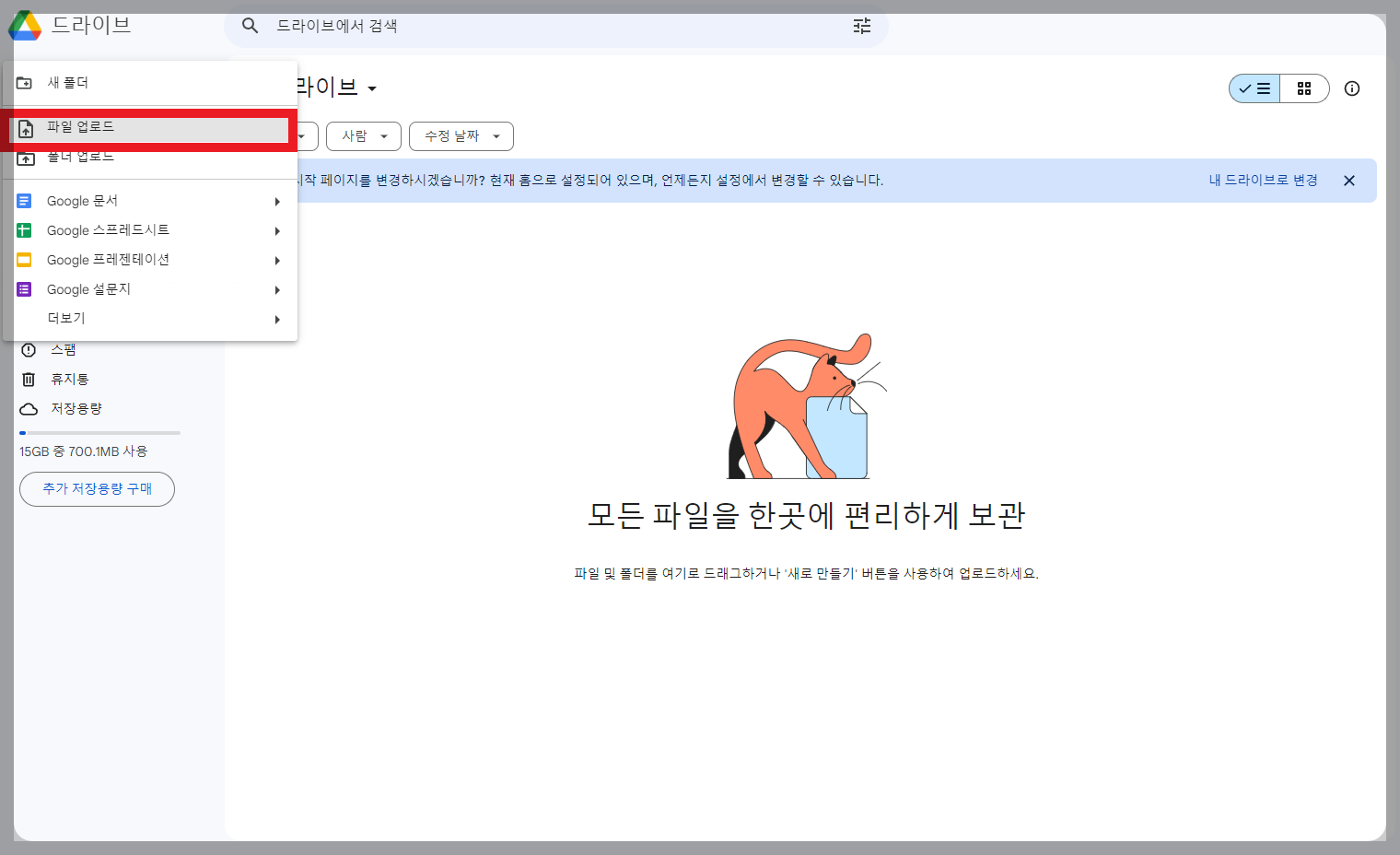Choose Google 설문지 from the menu

tap(150, 289)
